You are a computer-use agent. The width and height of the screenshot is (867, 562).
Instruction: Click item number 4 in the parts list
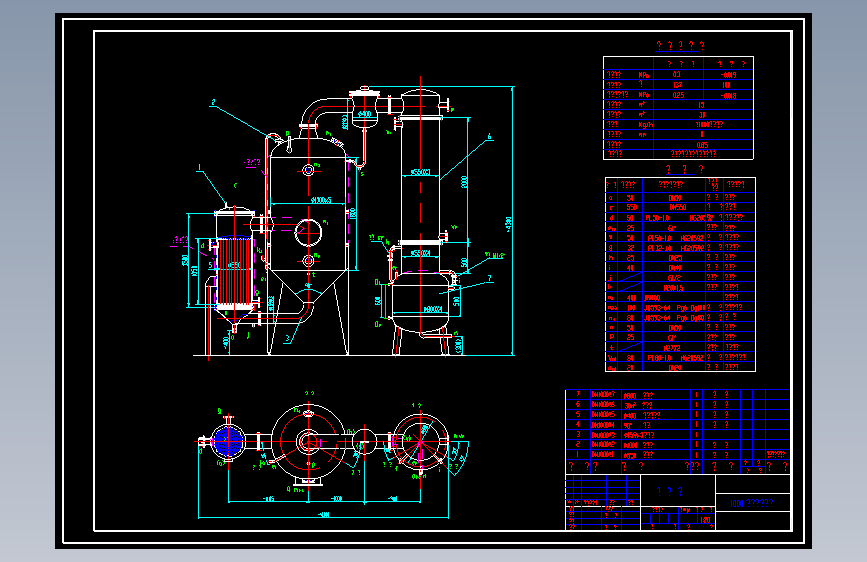click(x=578, y=424)
